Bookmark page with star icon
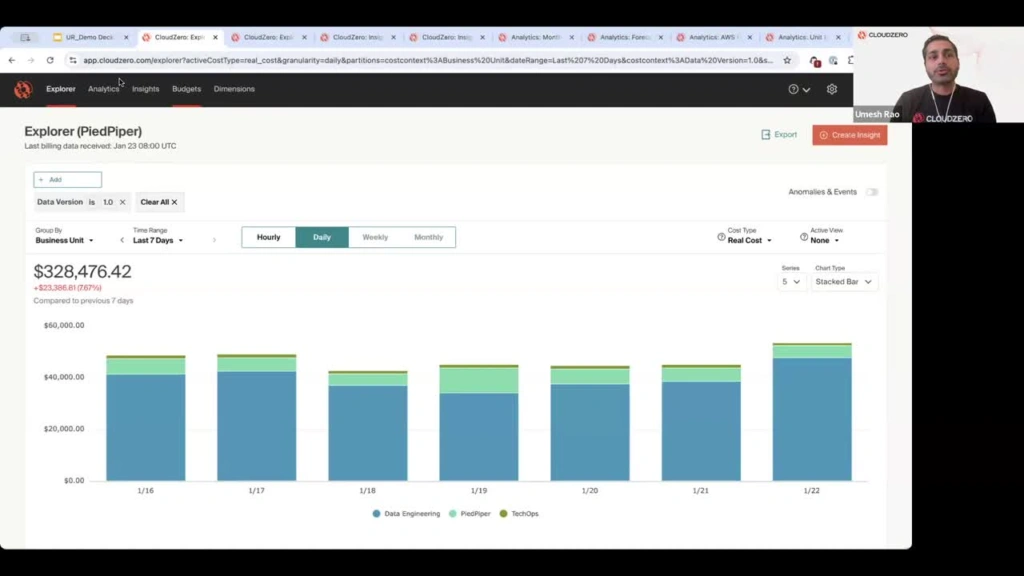 point(787,60)
